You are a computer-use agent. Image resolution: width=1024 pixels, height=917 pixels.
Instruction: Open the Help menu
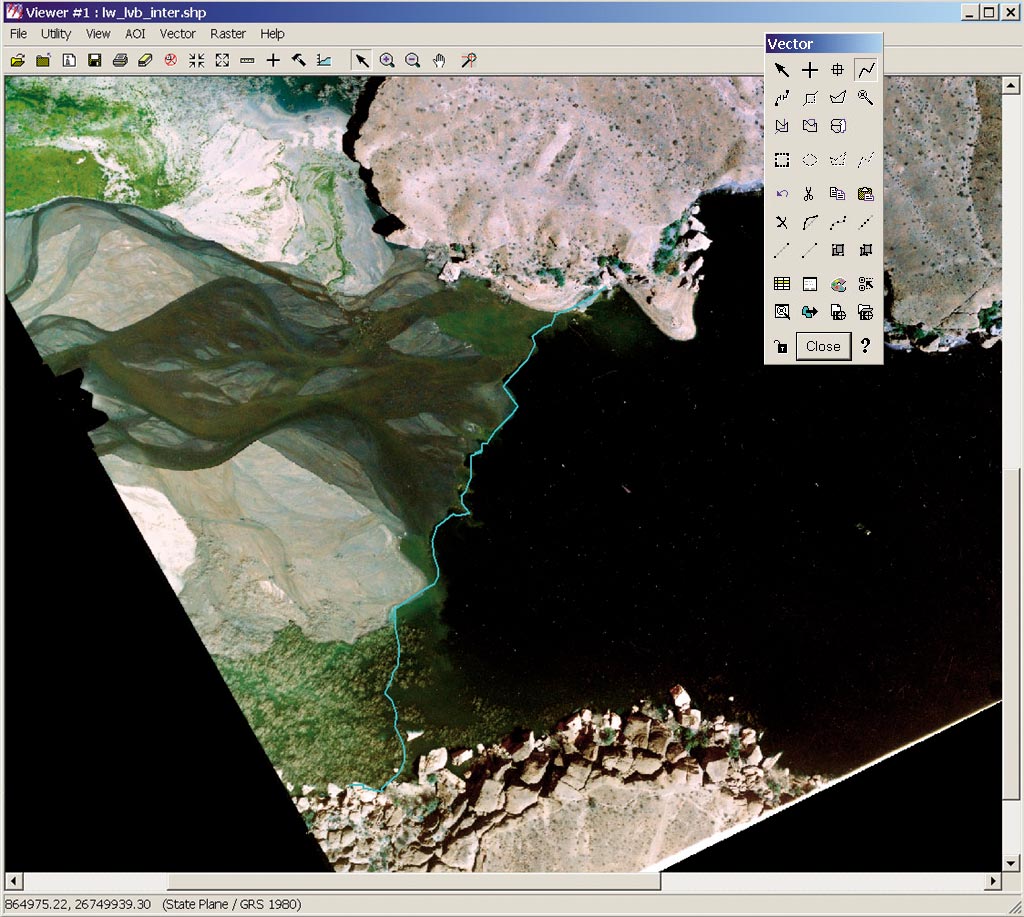tap(272, 33)
